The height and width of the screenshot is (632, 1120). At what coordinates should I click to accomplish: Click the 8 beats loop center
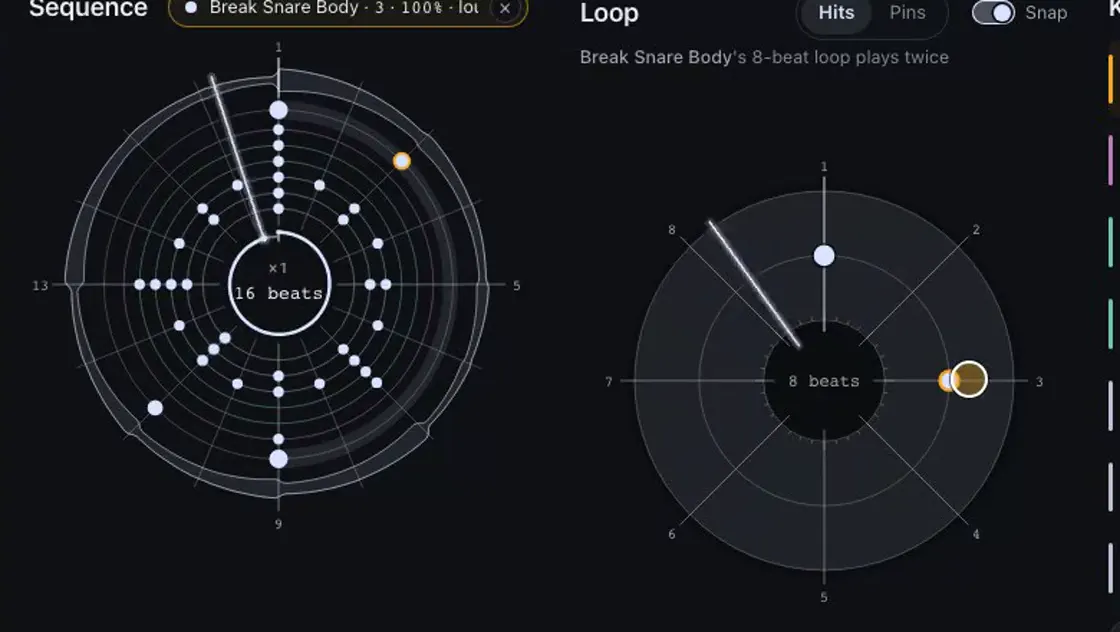coord(824,381)
